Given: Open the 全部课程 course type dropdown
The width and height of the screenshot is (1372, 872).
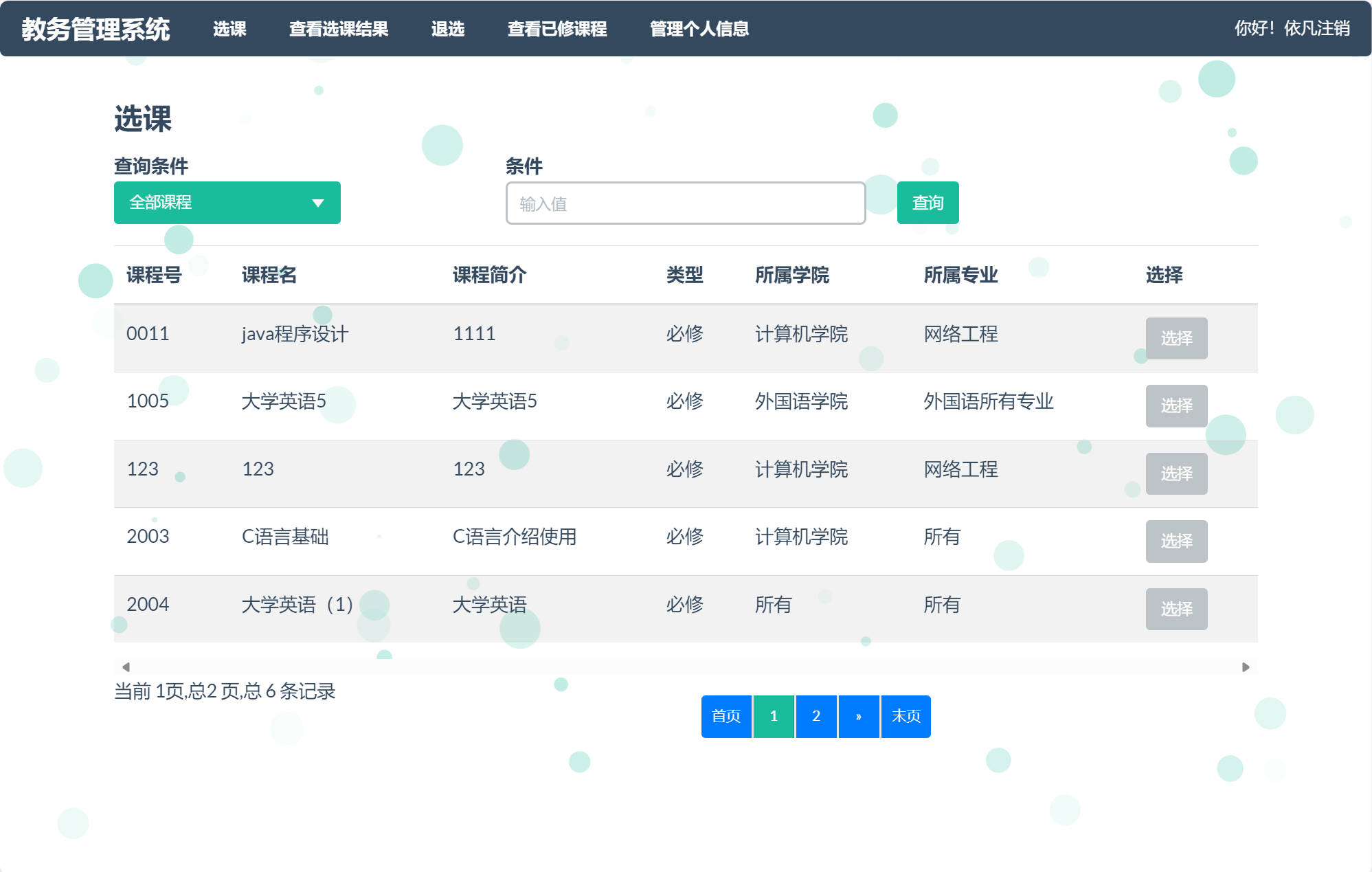Looking at the screenshot, I should pos(227,203).
